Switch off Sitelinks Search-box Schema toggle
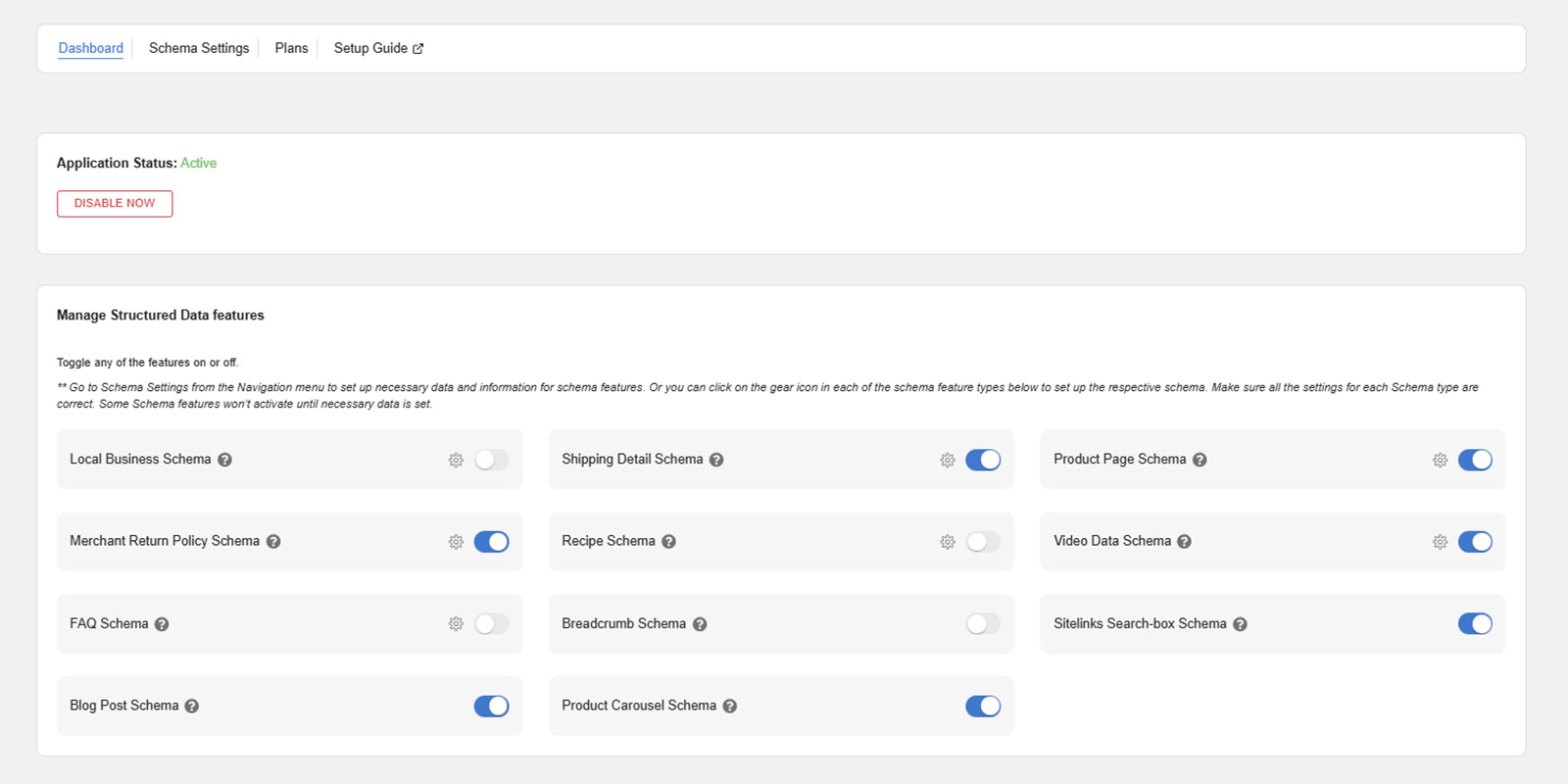The width and height of the screenshot is (1568, 784). (x=1475, y=624)
